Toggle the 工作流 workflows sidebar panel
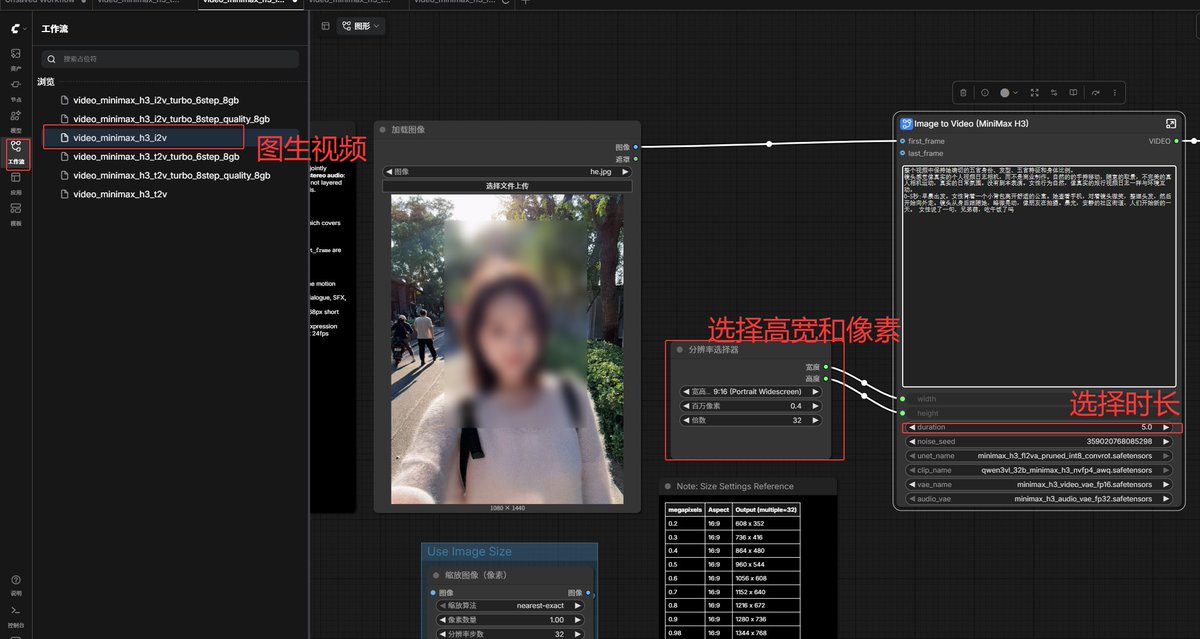The image size is (1200, 639). 15,153
